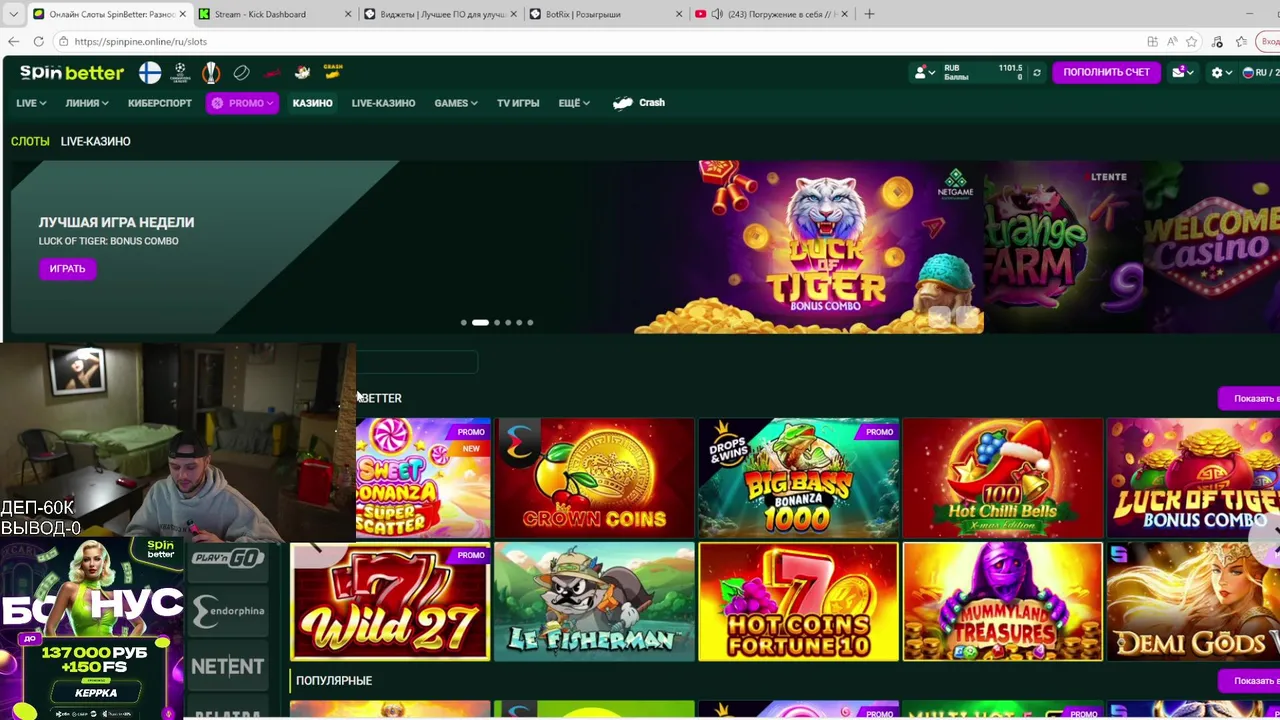Open the RU language selector
The image size is (1280, 720).
point(1260,72)
